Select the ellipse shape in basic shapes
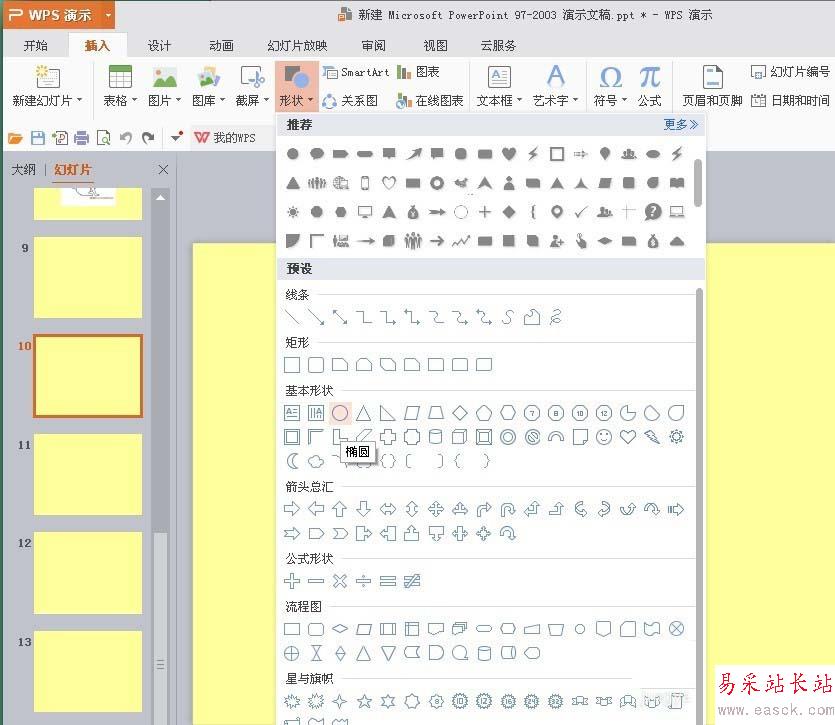Screen dimensions: 835x725 pyautogui.click(x=340, y=412)
